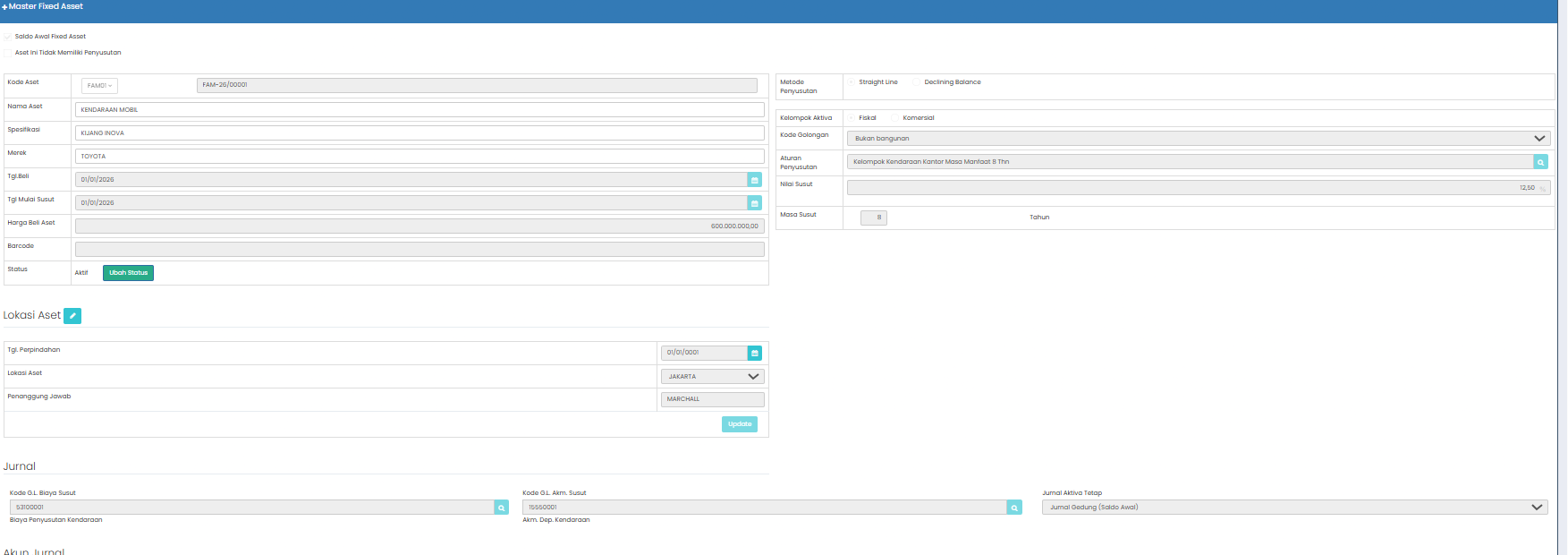Select the Straight Line radio option

852,82
